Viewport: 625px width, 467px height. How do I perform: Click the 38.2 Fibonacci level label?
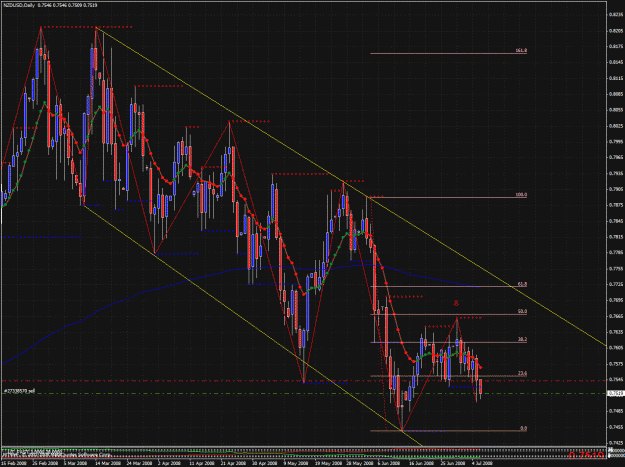[522, 339]
